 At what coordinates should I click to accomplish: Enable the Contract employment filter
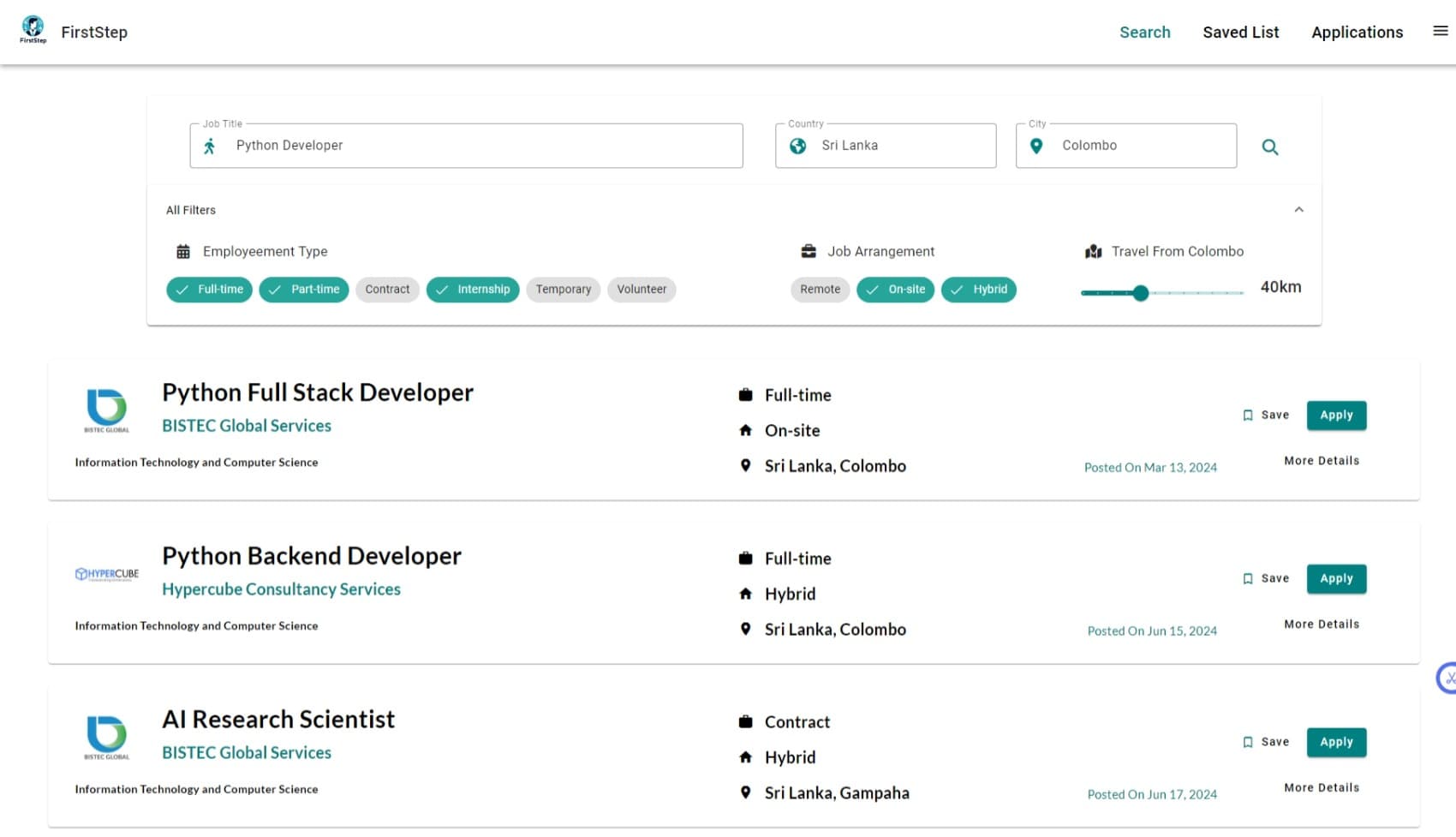click(x=387, y=290)
